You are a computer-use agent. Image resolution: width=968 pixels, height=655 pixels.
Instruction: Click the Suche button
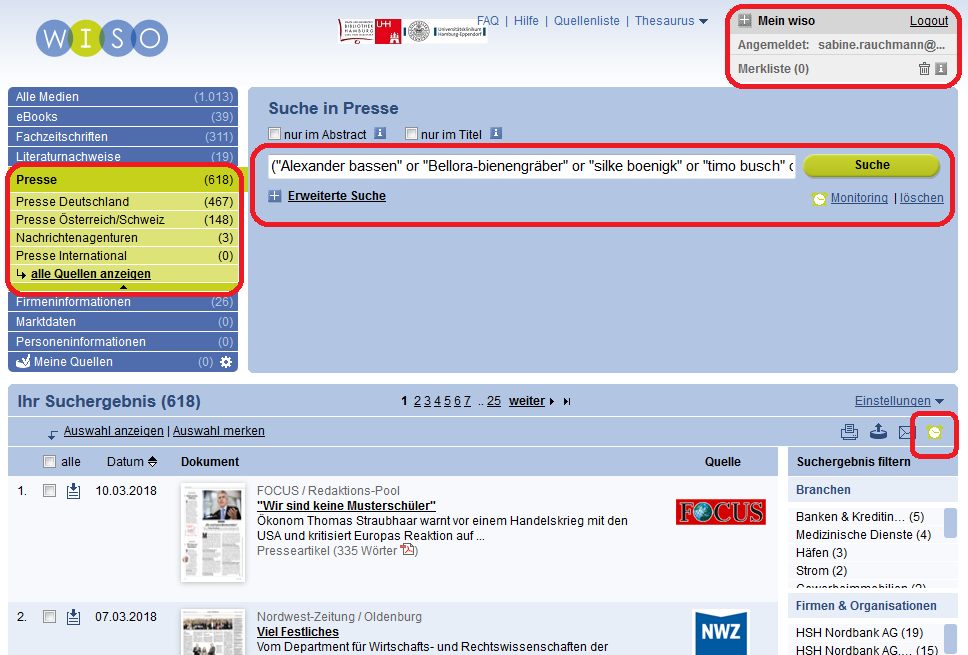(872, 165)
